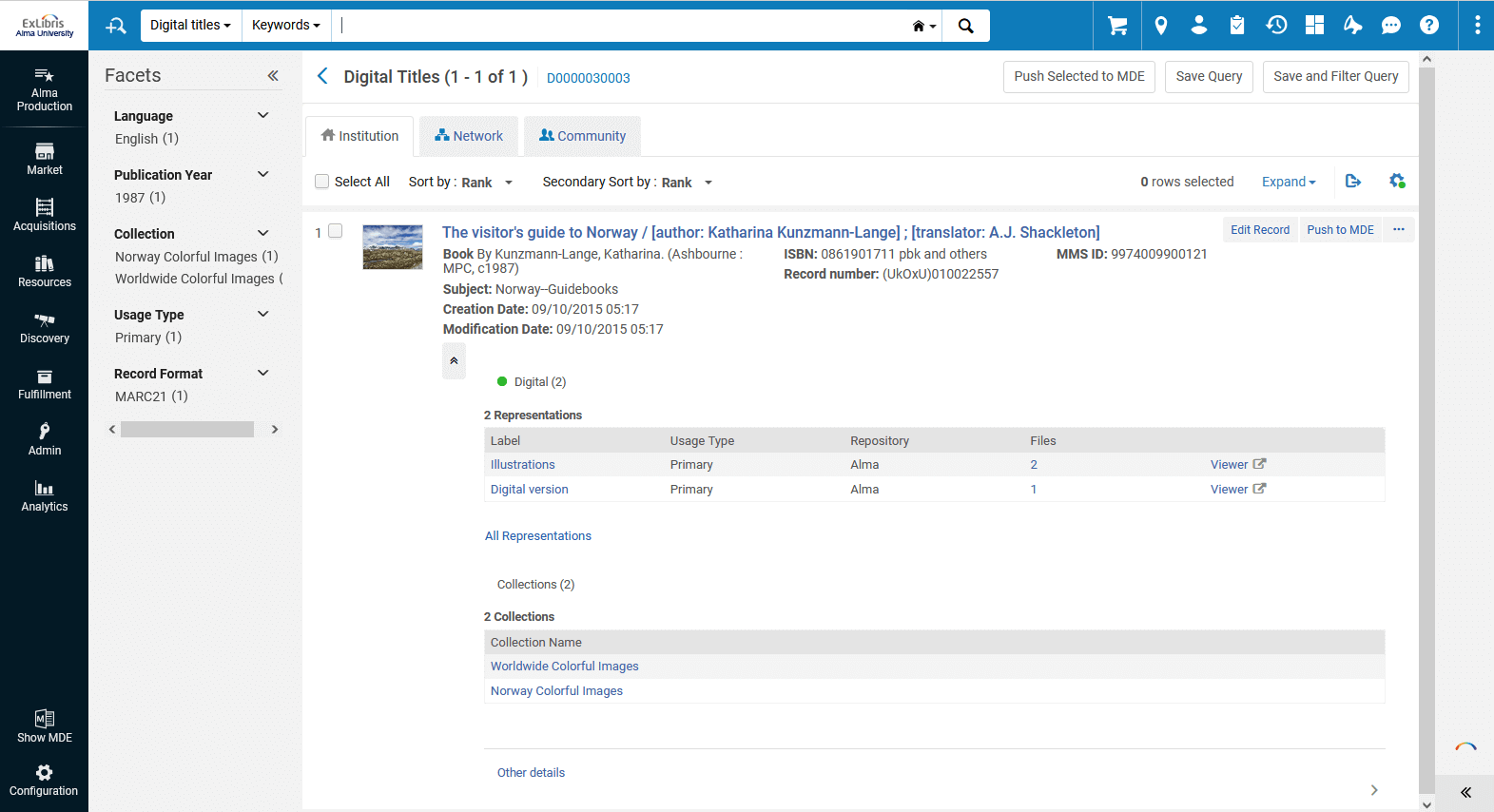Open the tasks clipboard icon
This screenshot has height=812, width=1494.
pyautogui.click(x=1236, y=26)
